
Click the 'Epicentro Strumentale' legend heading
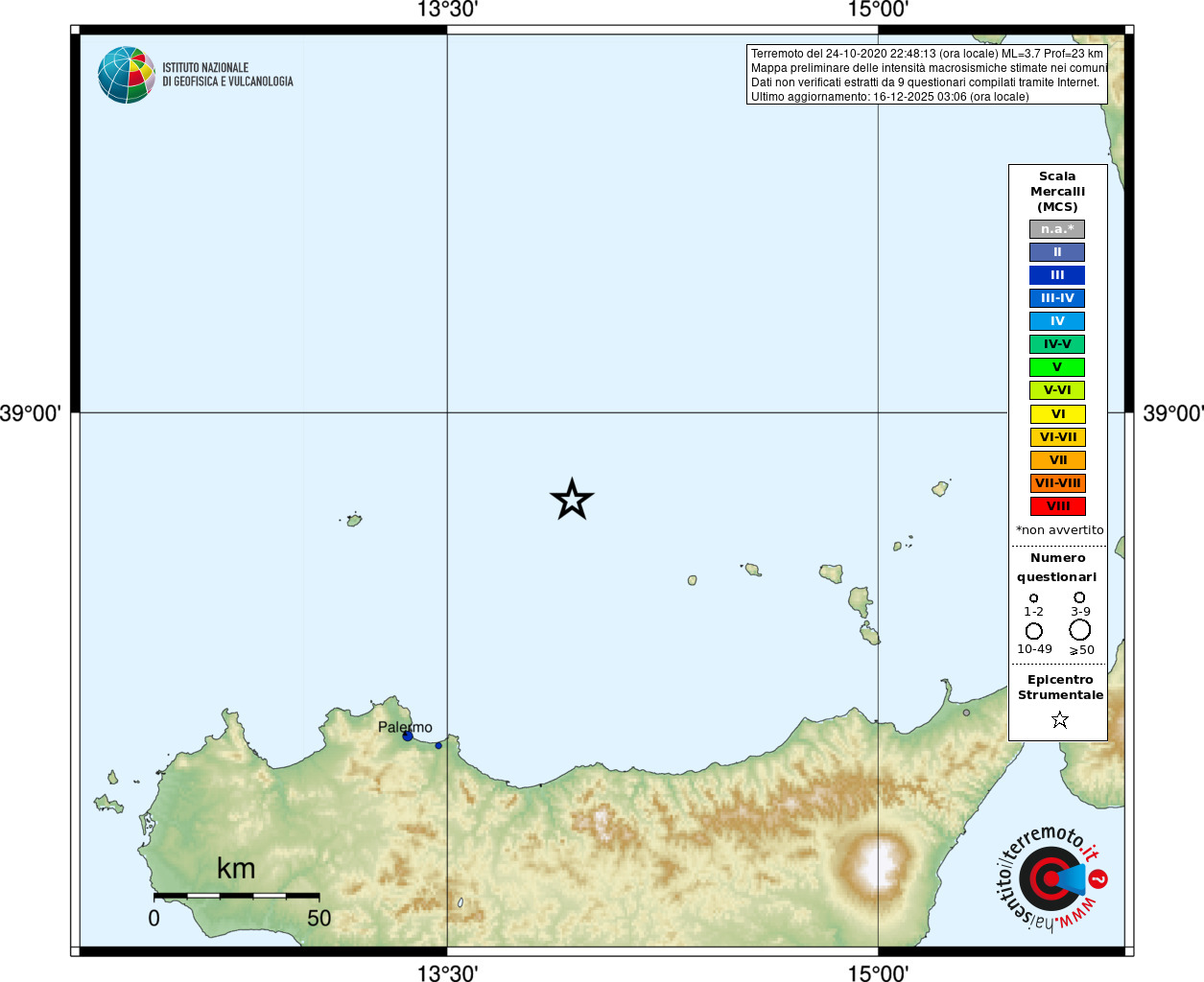pyautogui.click(x=1060, y=688)
